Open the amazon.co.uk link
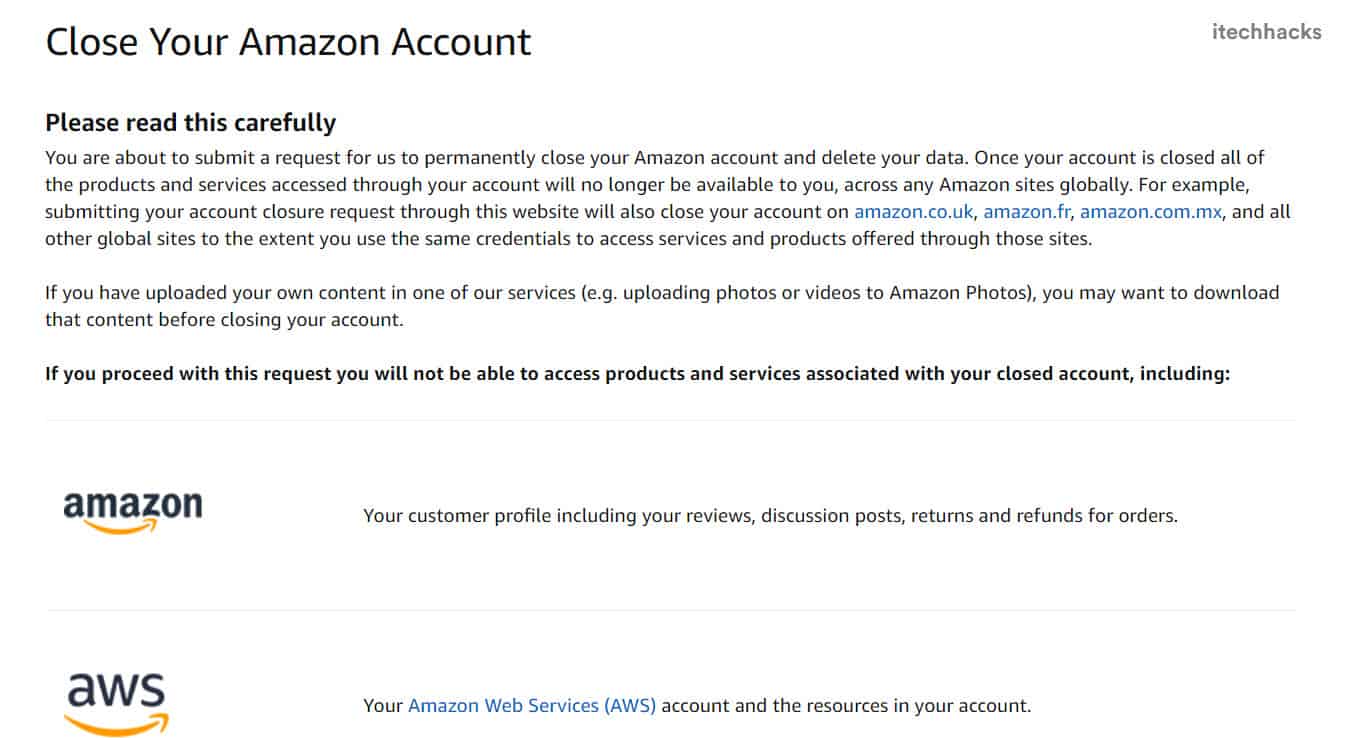The height and width of the screenshot is (738, 1350). click(x=913, y=212)
